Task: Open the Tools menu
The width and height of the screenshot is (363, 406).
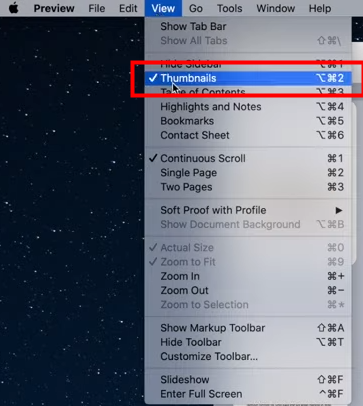Action: click(230, 8)
